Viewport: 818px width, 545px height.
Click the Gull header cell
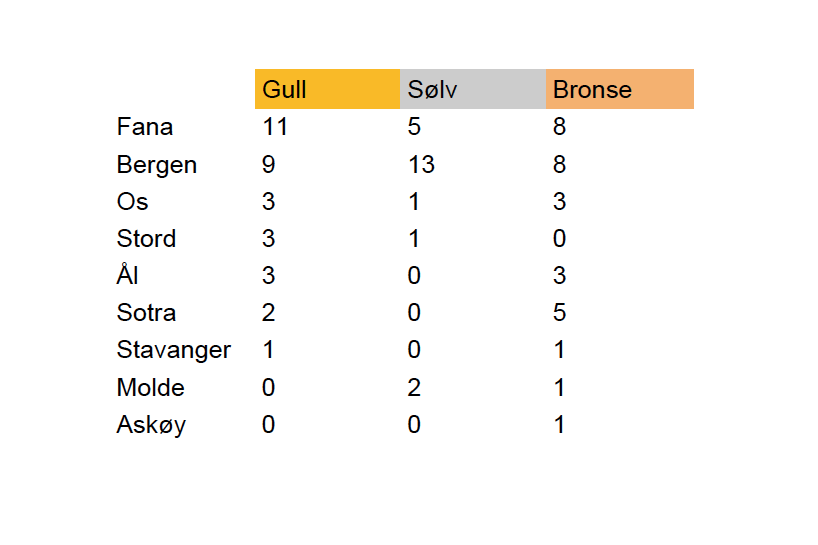327,89
